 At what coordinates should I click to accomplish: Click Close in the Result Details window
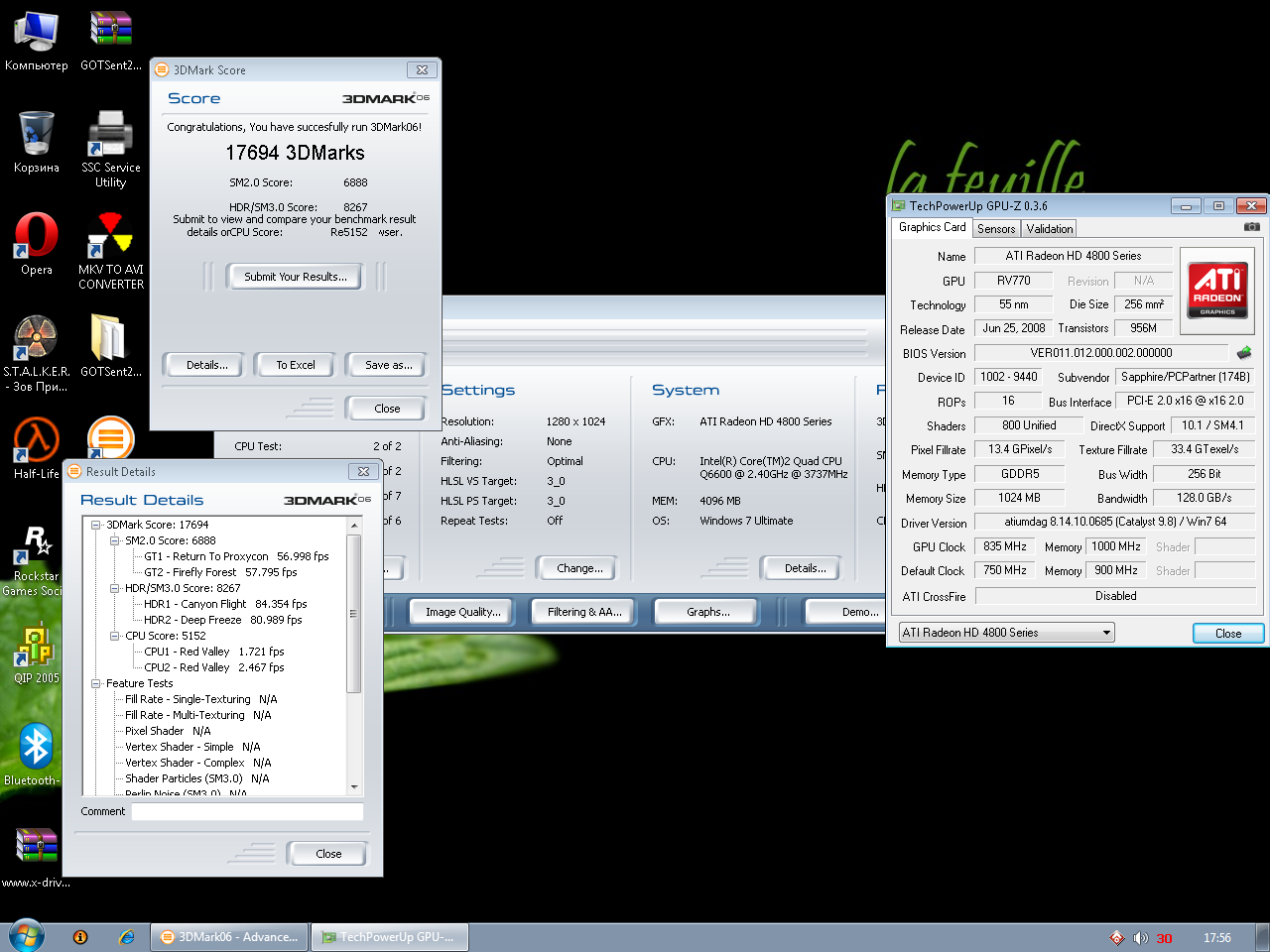pyautogui.click(x=328, y=854)
